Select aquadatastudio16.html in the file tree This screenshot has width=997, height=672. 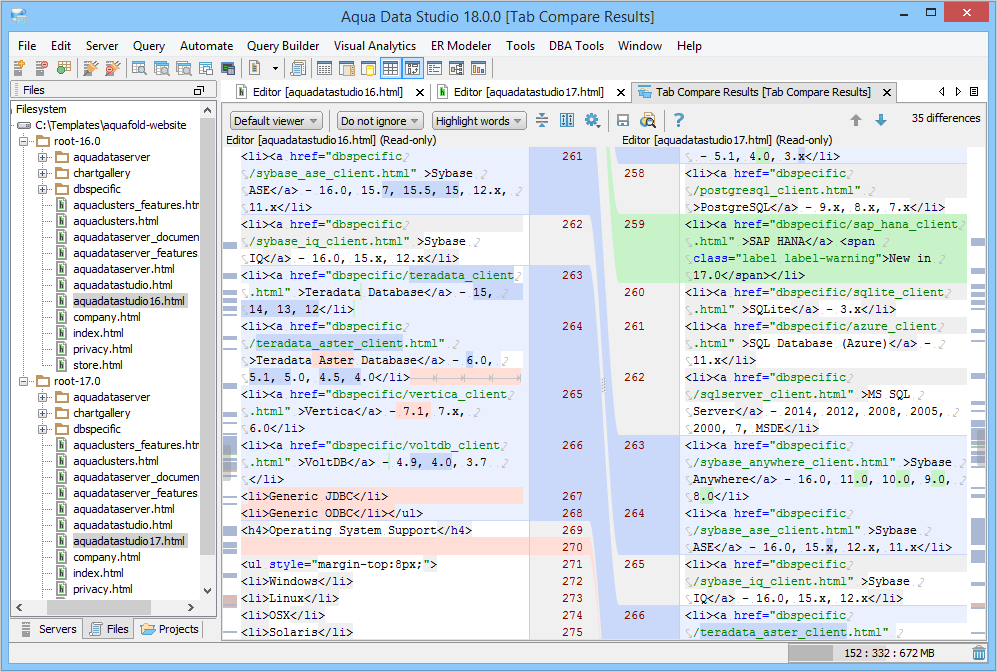pos(129,301)
